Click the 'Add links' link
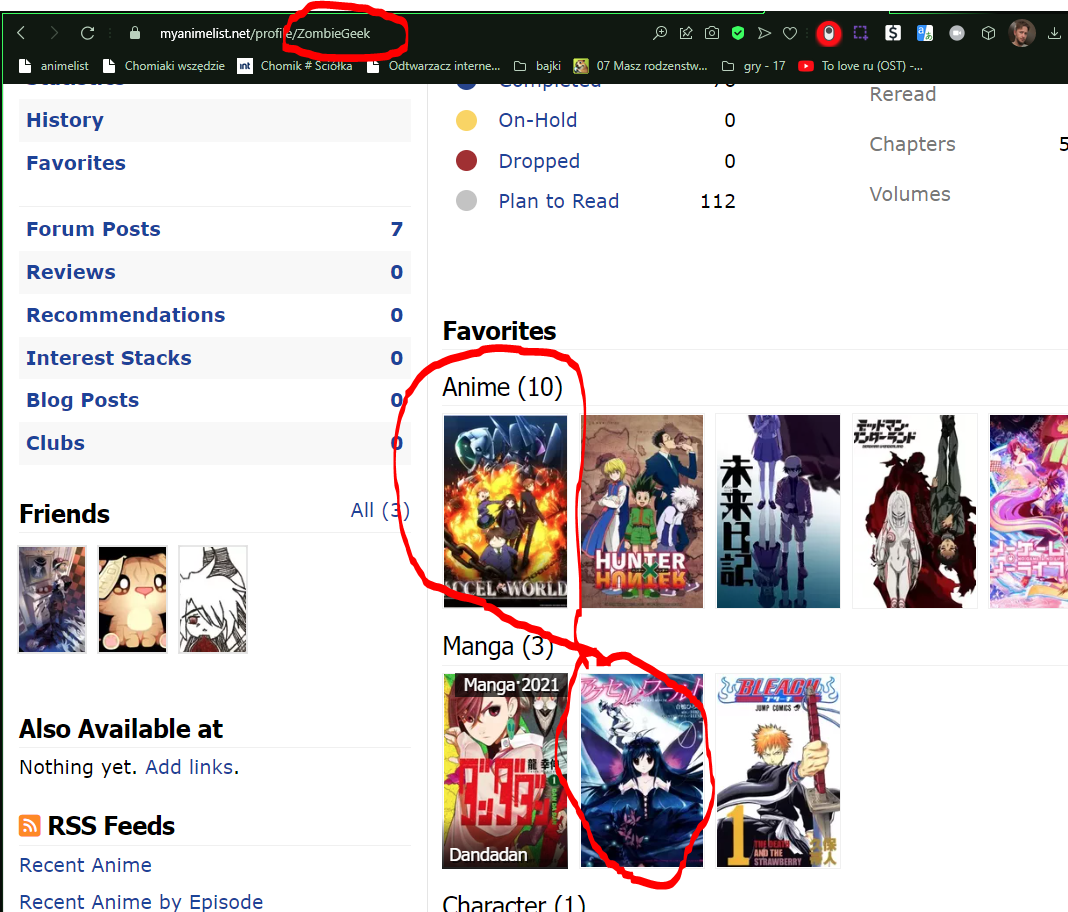1068x912 pixels. pos(190,768)
